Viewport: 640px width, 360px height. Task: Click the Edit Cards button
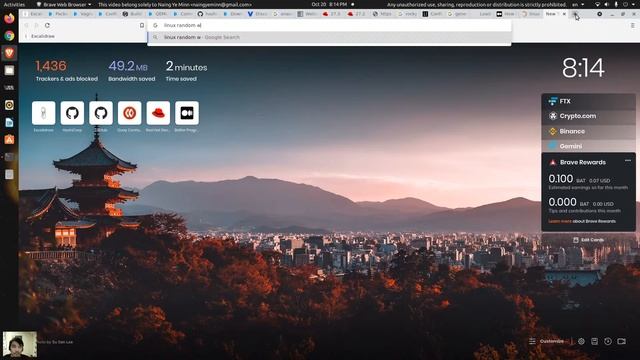pyautogui.click(x=588, y=240)
